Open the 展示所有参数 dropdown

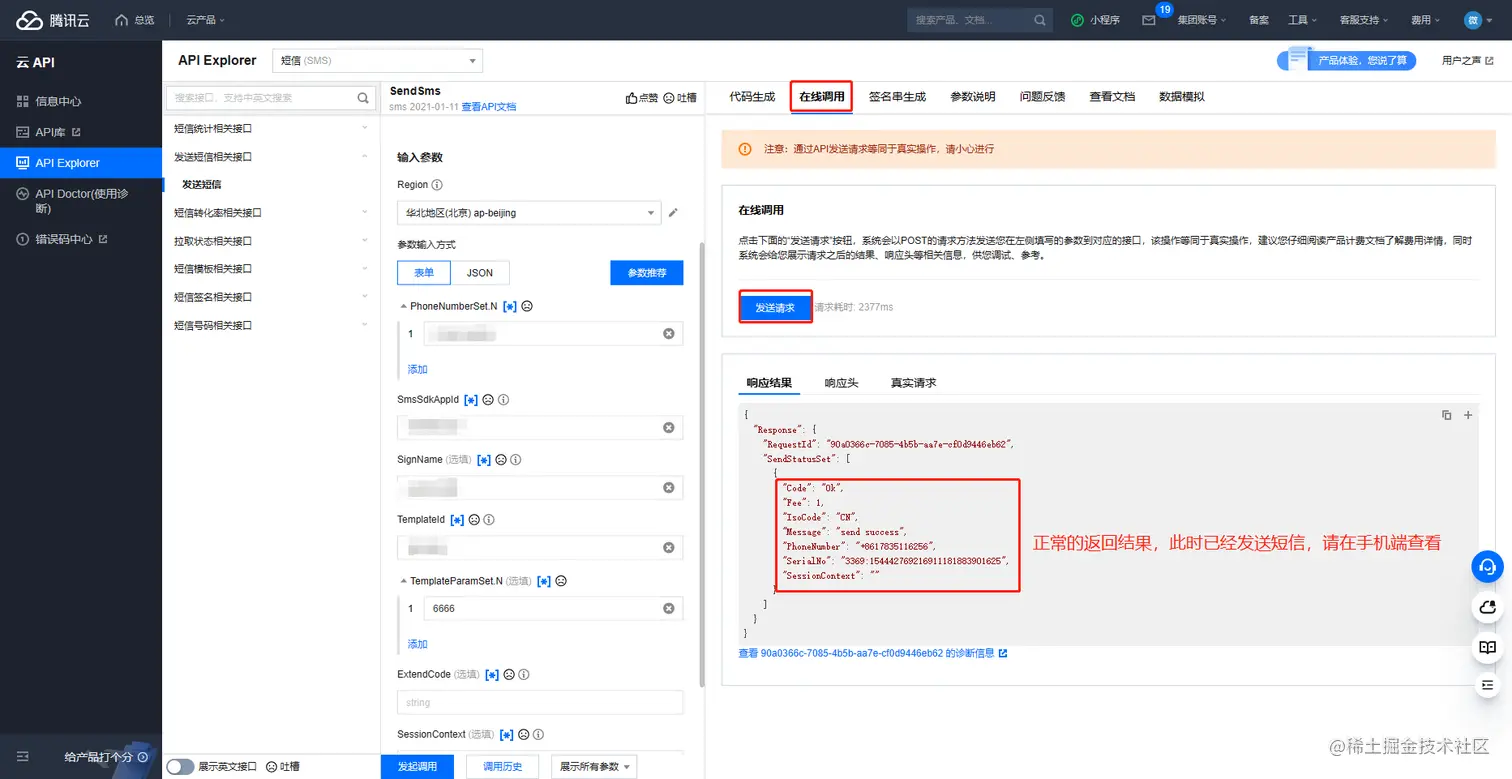point(594,766)
